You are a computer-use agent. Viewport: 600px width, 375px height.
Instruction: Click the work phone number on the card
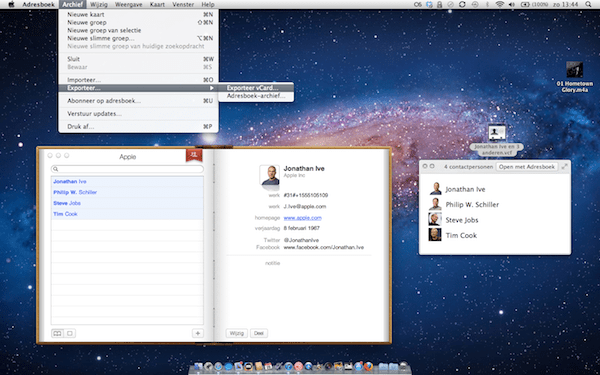305,195
